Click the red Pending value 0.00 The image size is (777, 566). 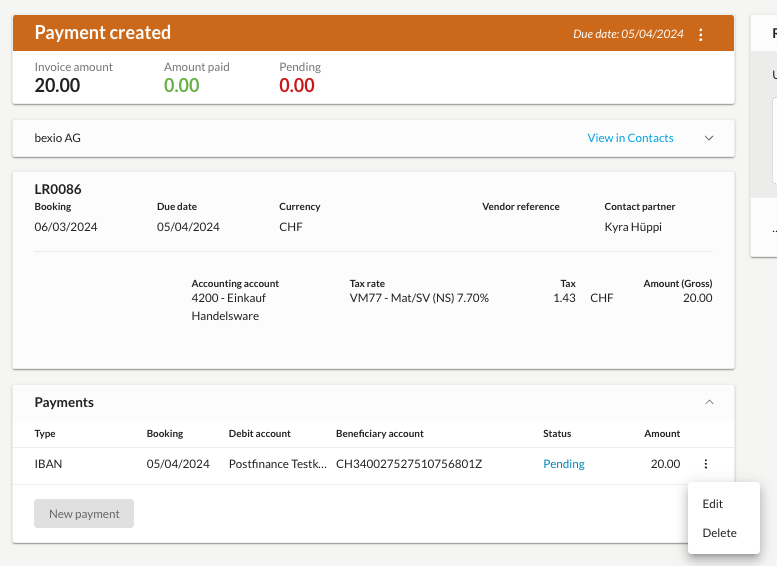tap(296, 85)
